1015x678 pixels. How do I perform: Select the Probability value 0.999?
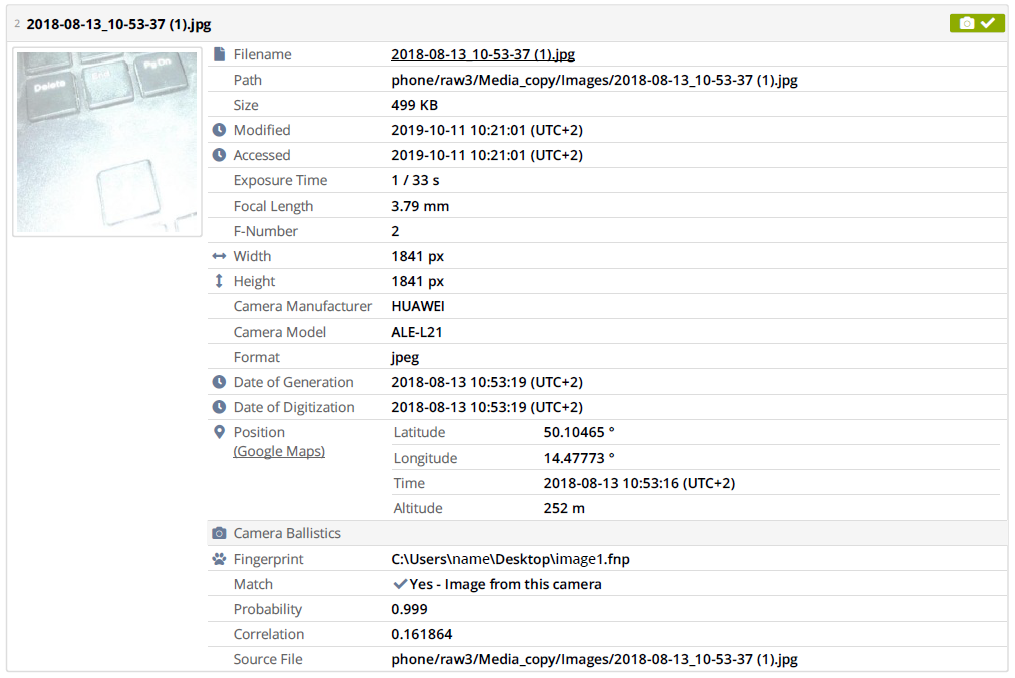407,609
